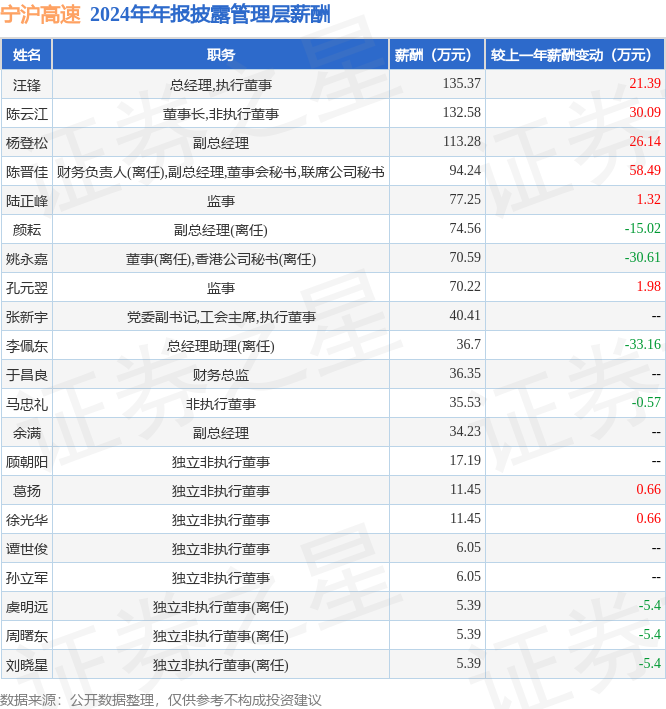Click the change value 21.39

point(645,83)
